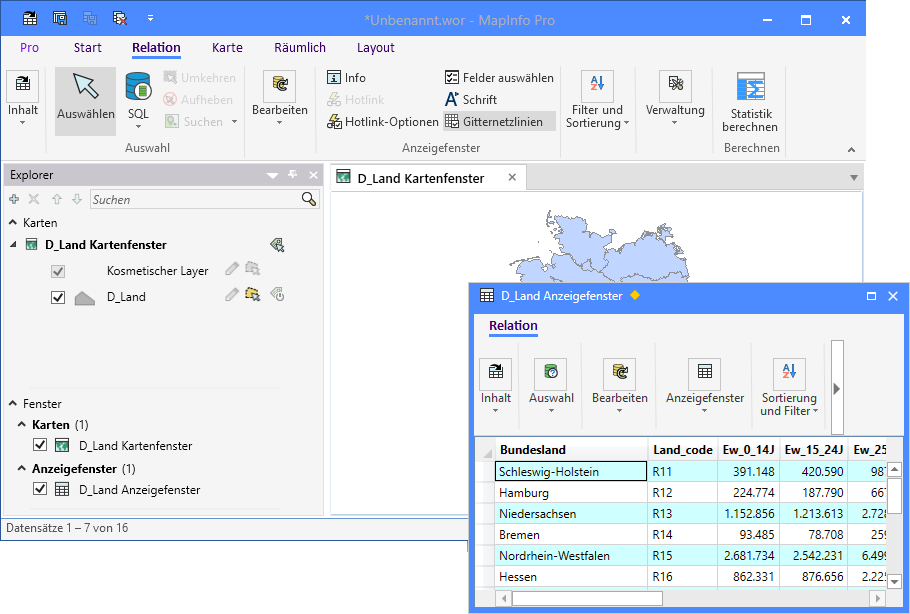Viewport: 910px width, 614px height.
Task: Toggle the editable pencil for Kosmetischer Layer
Action: (x=232, y=268)
